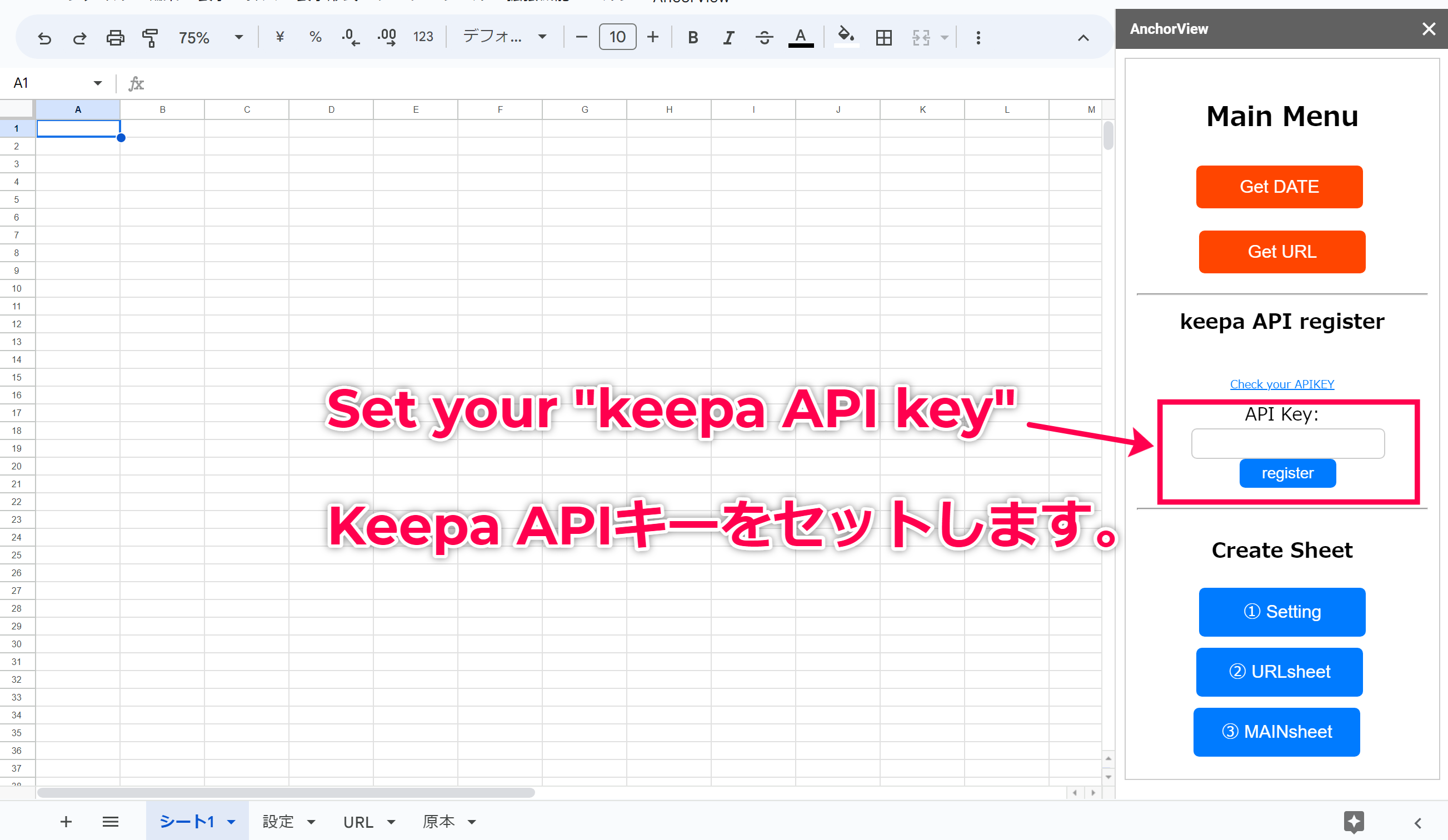Image resolution: width=1448 pixels, height=840 pixels.
Task: Click the horizontal scrollbar thumb
Action: click(286, 793)
